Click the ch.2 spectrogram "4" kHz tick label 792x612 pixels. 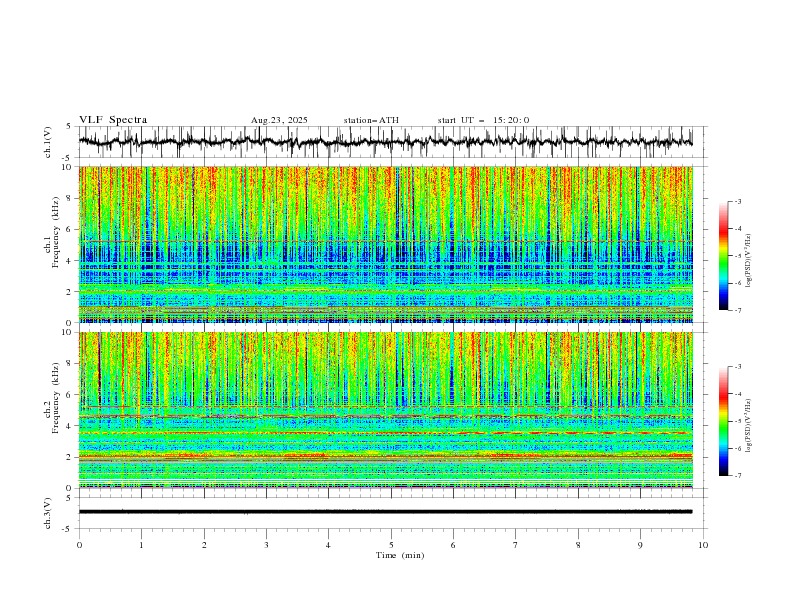click(x=70, y=426)
